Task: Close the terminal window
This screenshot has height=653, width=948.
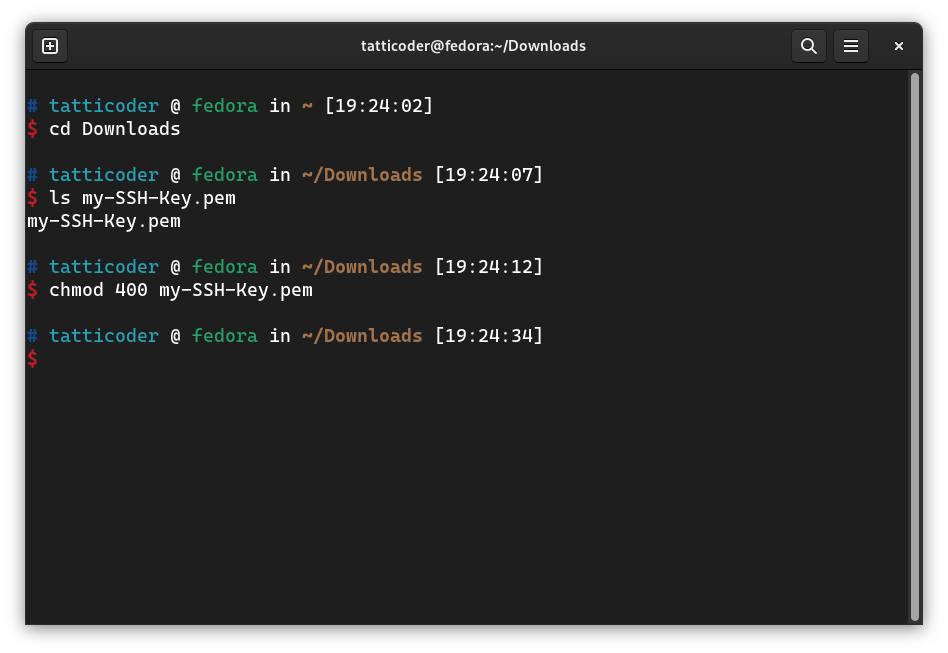Action: point(898,46)
